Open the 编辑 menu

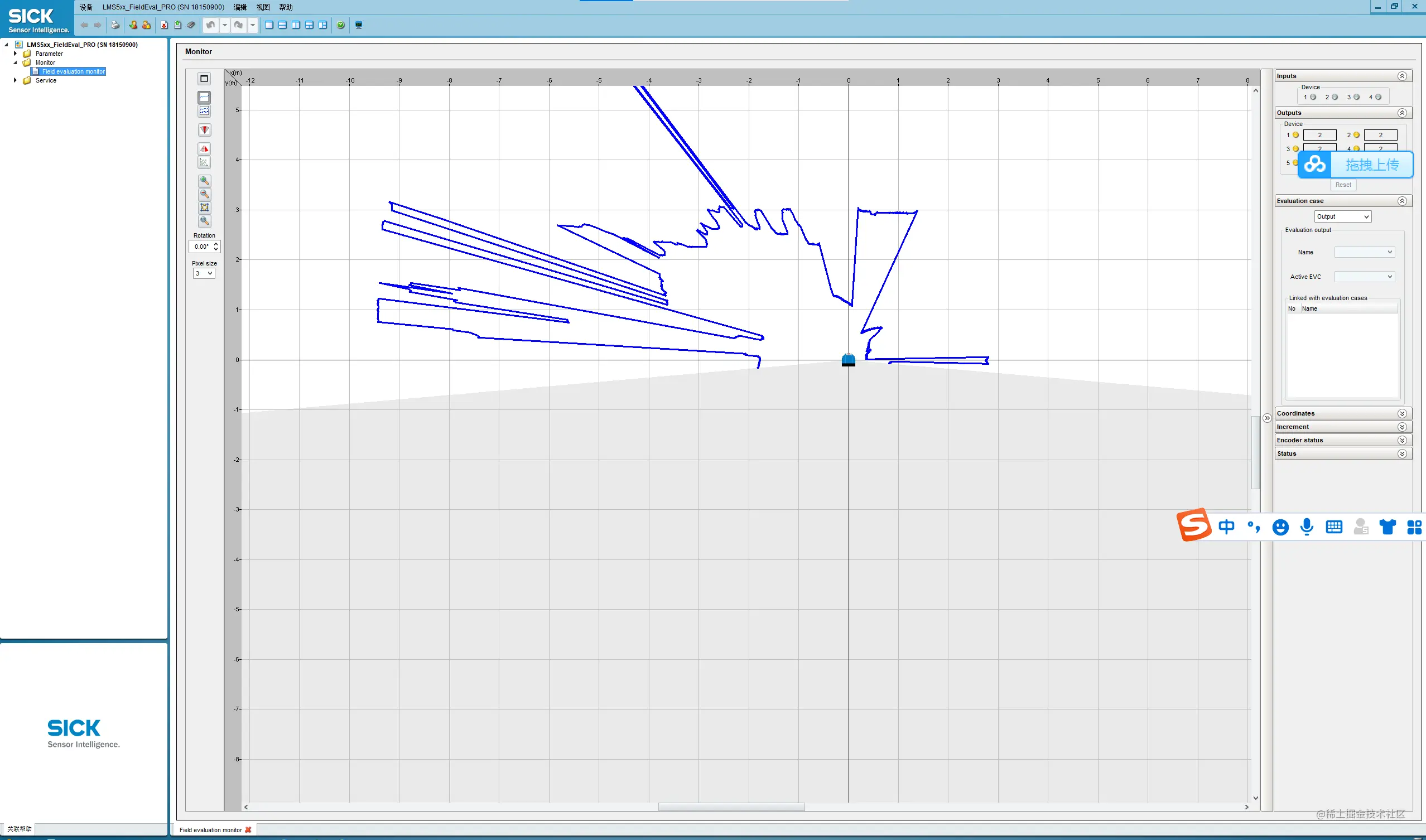[x=240, y=7]
